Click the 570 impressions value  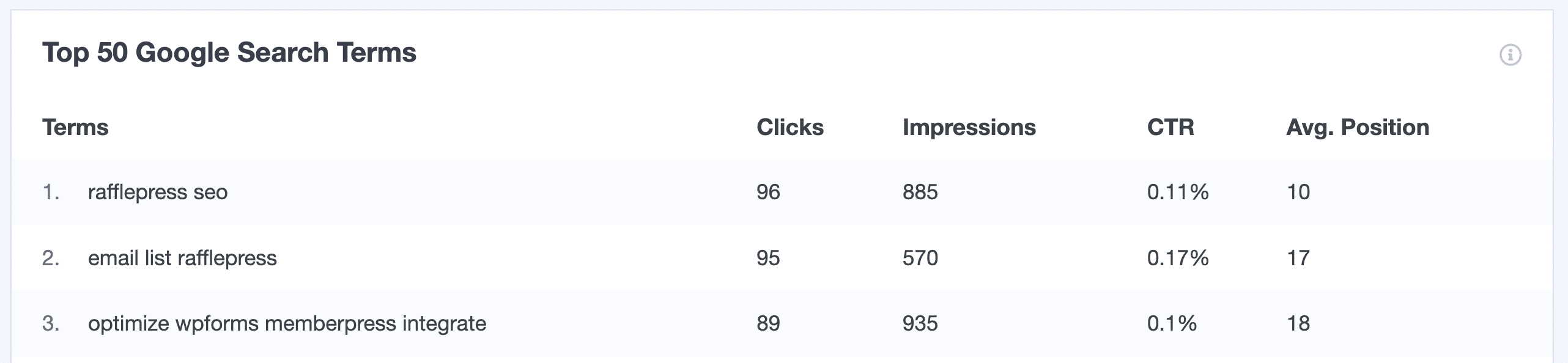[x=920, y=258]
